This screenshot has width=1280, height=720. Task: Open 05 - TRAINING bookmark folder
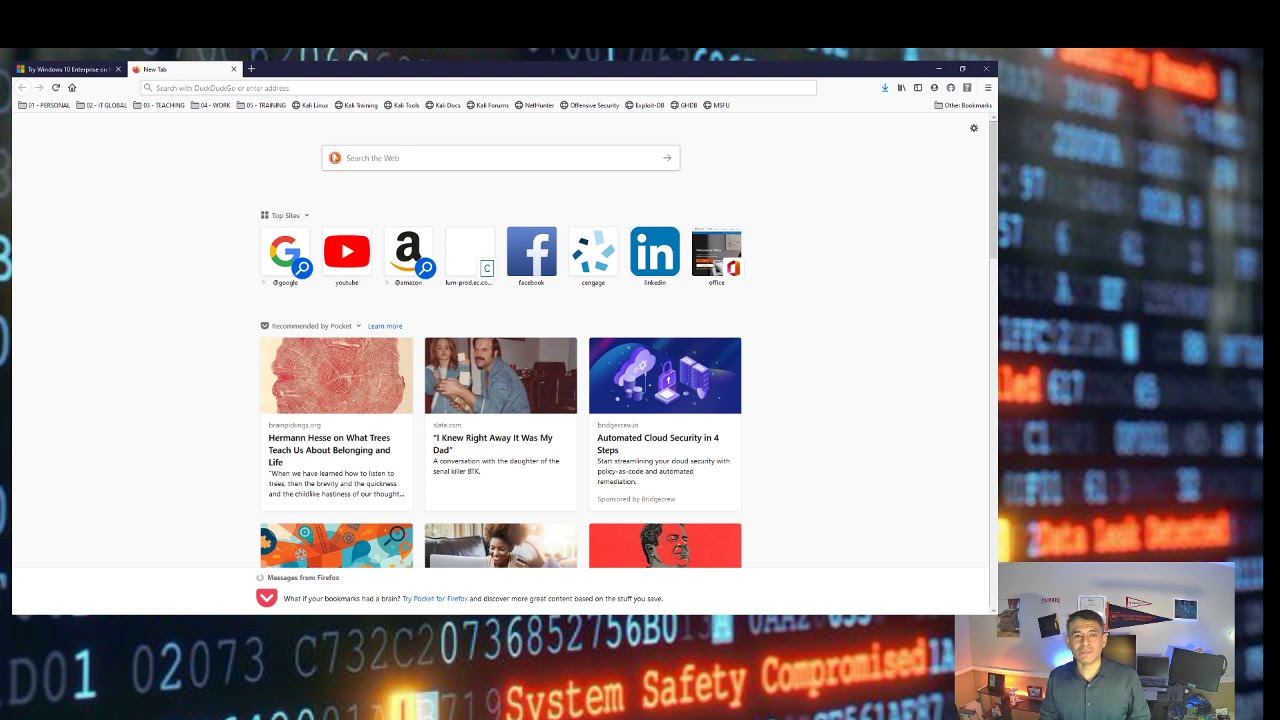pos(261,105)
